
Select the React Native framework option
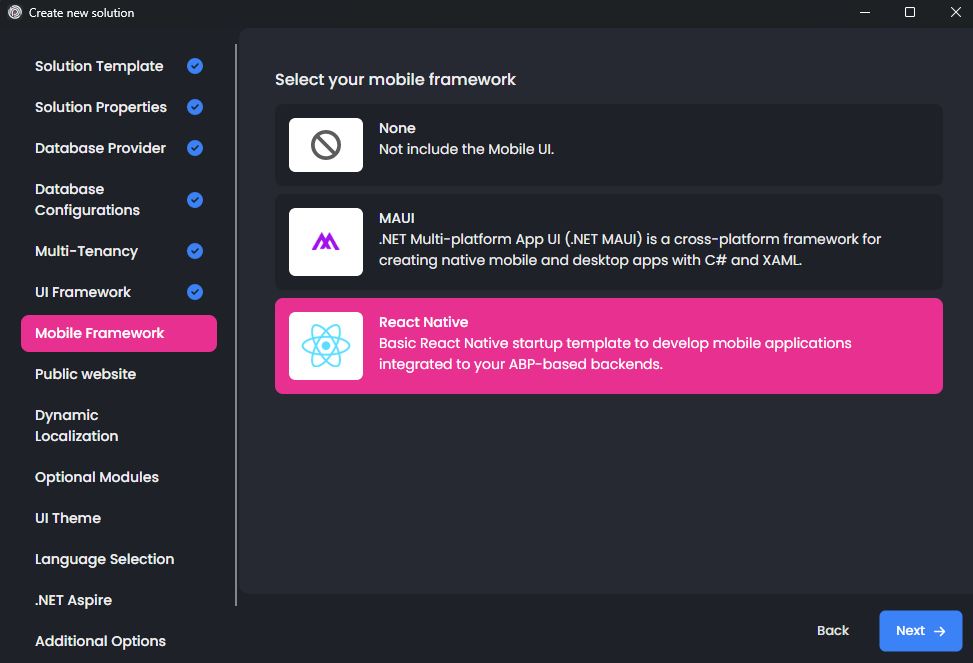click(608, 346)
